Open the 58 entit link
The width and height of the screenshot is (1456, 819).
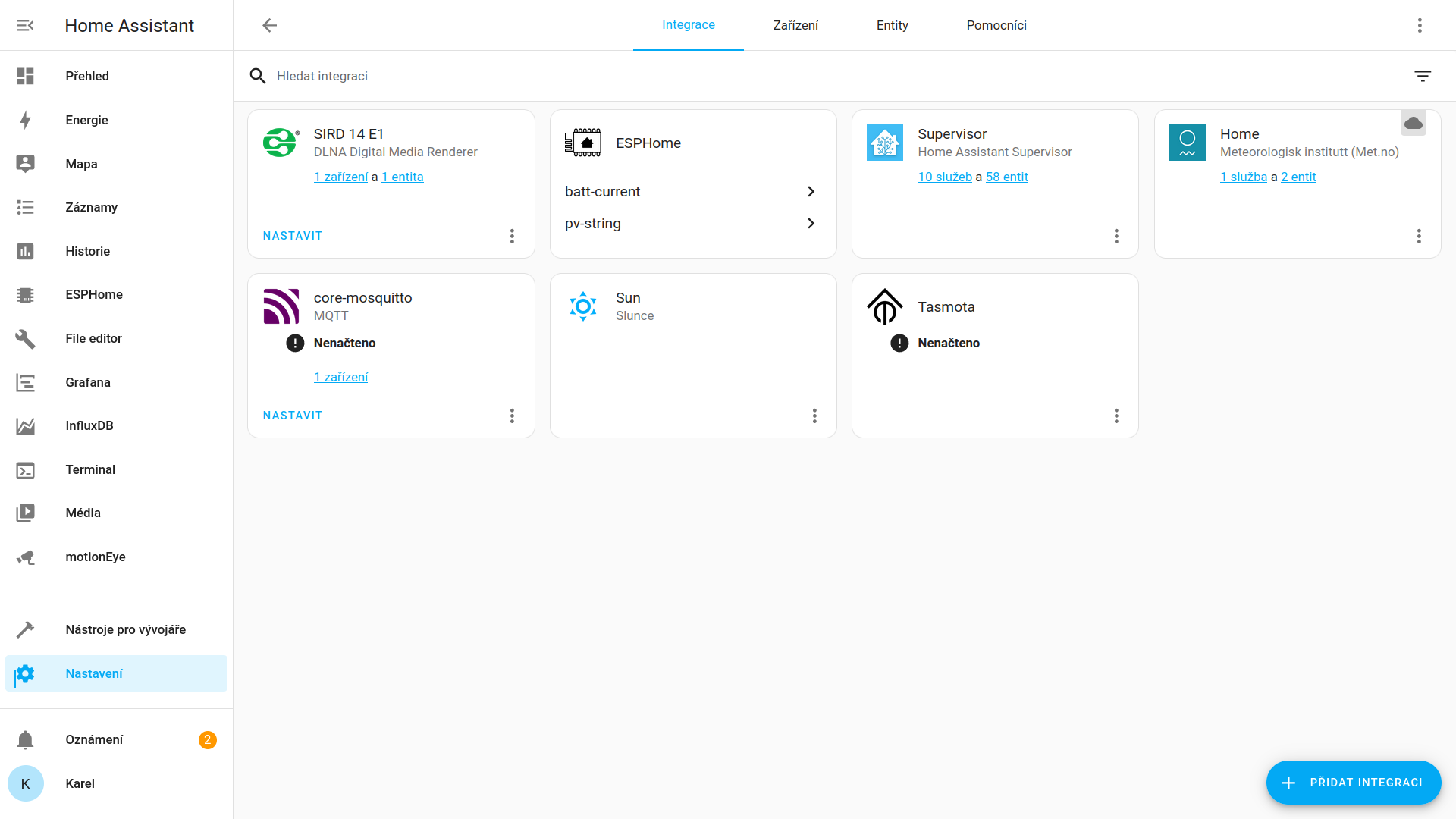(x=1006, y=177)
